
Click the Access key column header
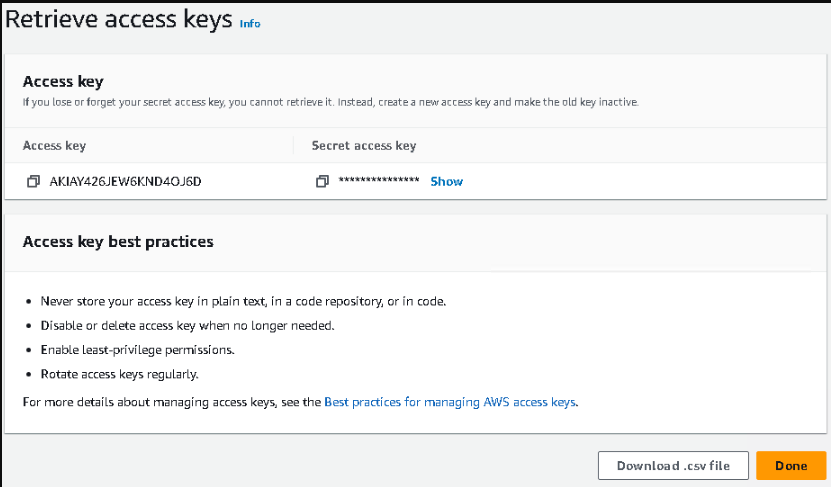[x=54, y=146]
